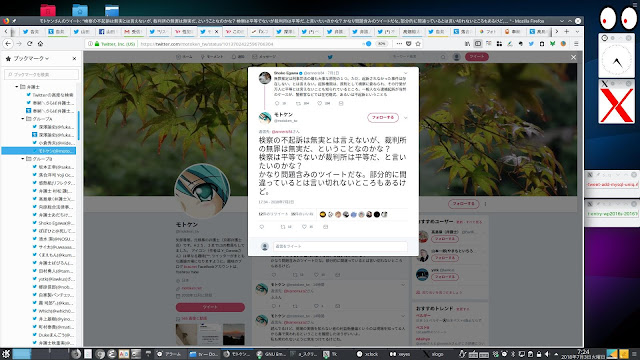Click the Pocket save icon in address bar
This screenshot has width=640, height=360.
[x=409, y=44]
